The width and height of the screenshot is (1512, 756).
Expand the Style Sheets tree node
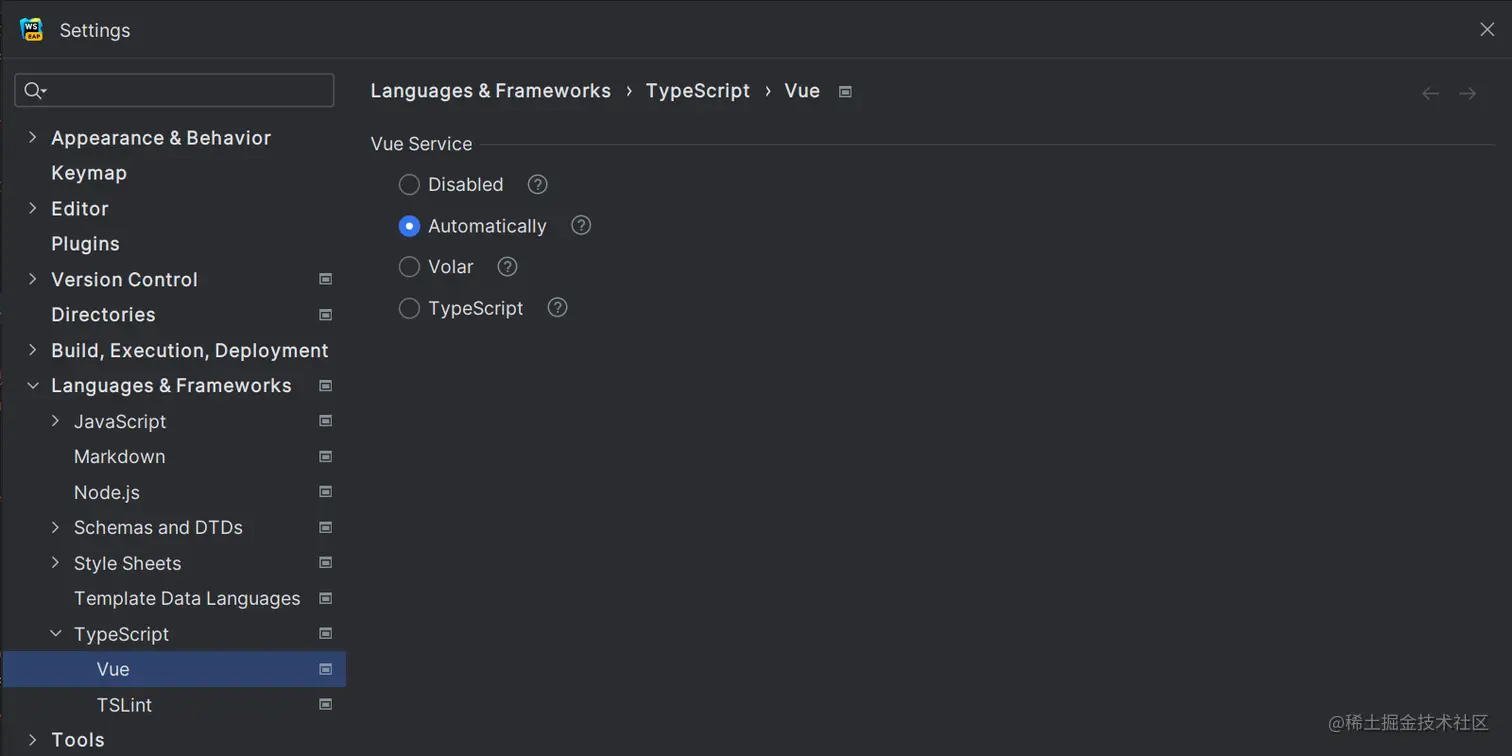(x=56, y=563)
